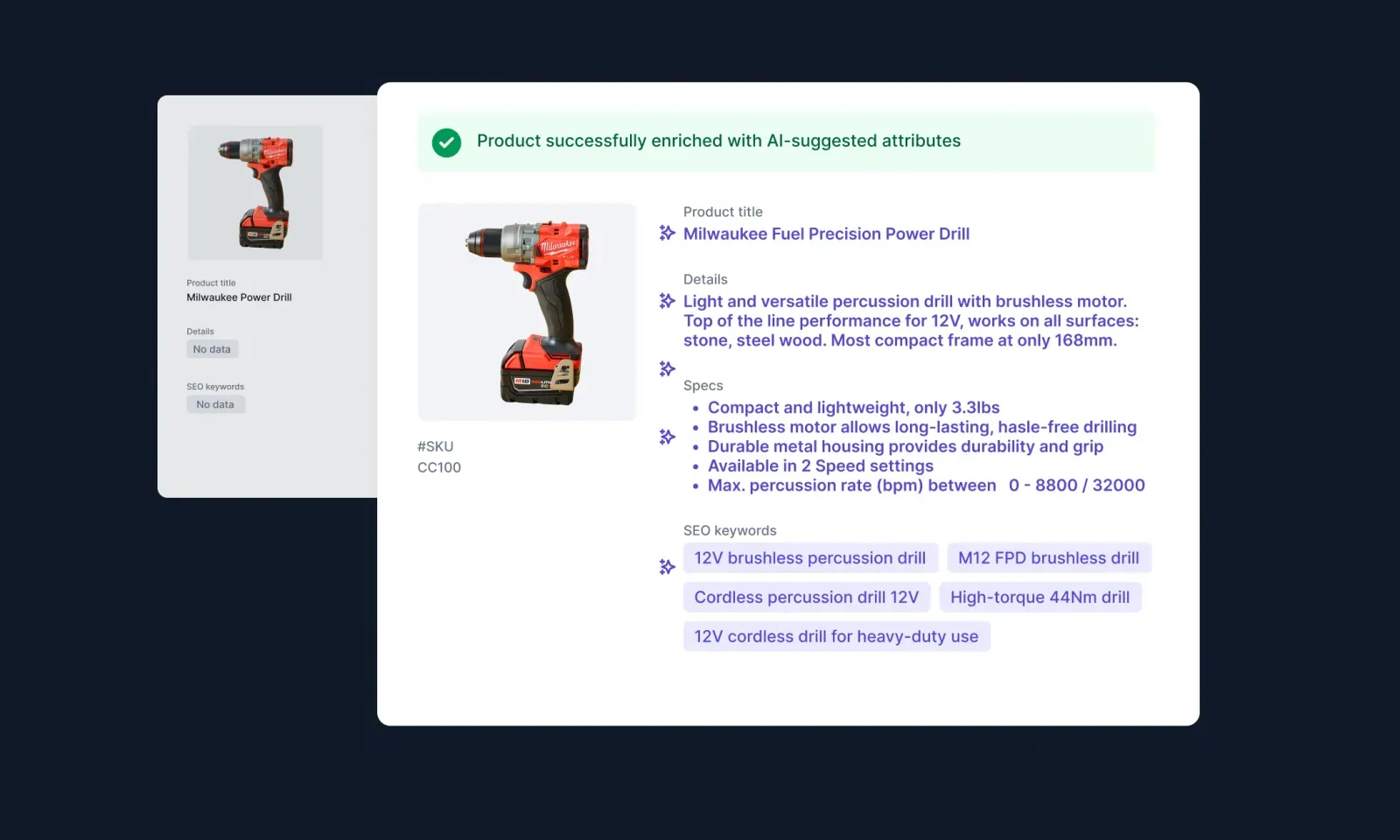1400x840 pixels.
Task: Click the AI sparkle icon beside Specs bullet list
Action: (x=667, y=437)
